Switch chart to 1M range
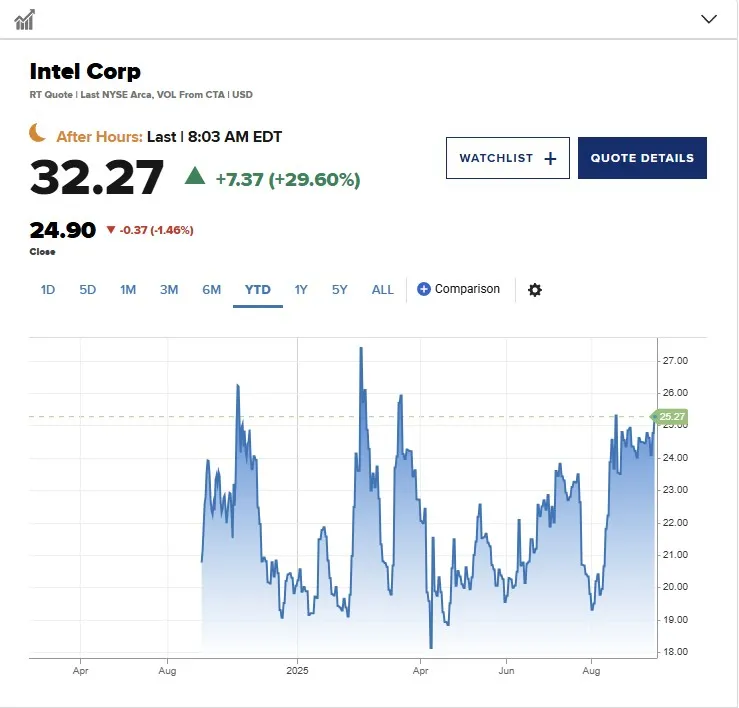739x708 pixels. point(128,289)
